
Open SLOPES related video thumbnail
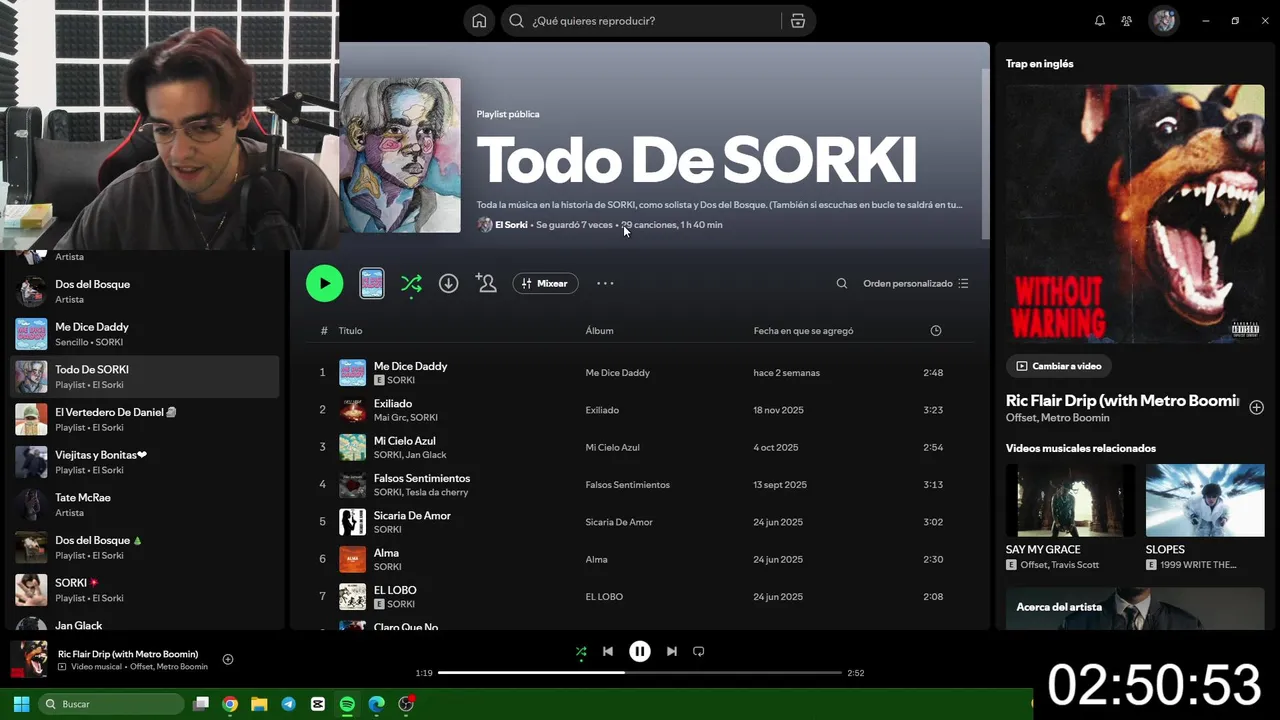click(x=1205, y=500)
